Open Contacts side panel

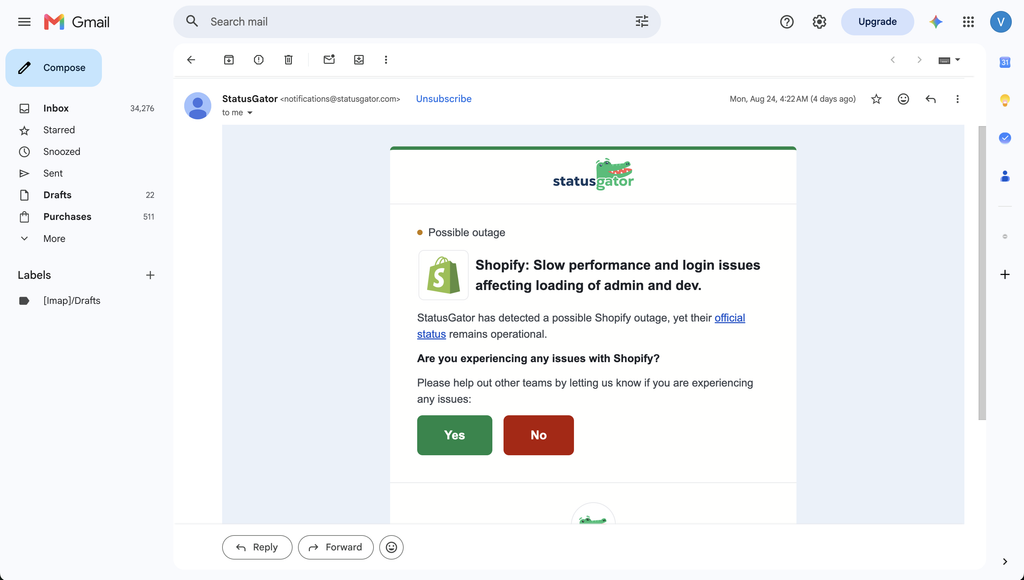tap(1005, 176)
